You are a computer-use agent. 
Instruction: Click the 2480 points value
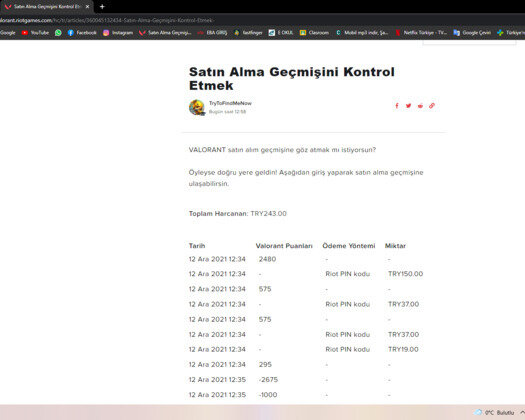[267, 259]
